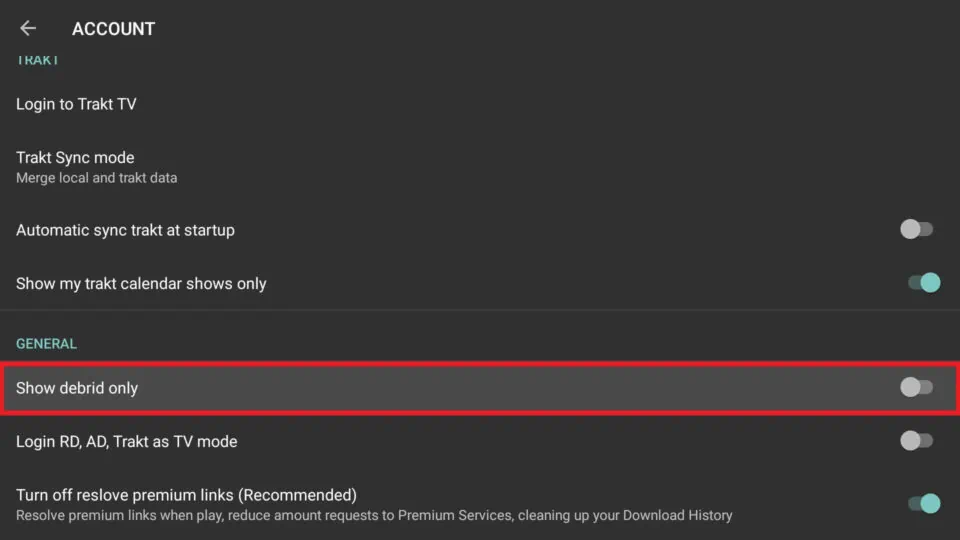Screen dimensions: 960x540
Task: Click the divider line above the GENERAL section
Action: tap(480, 310)
